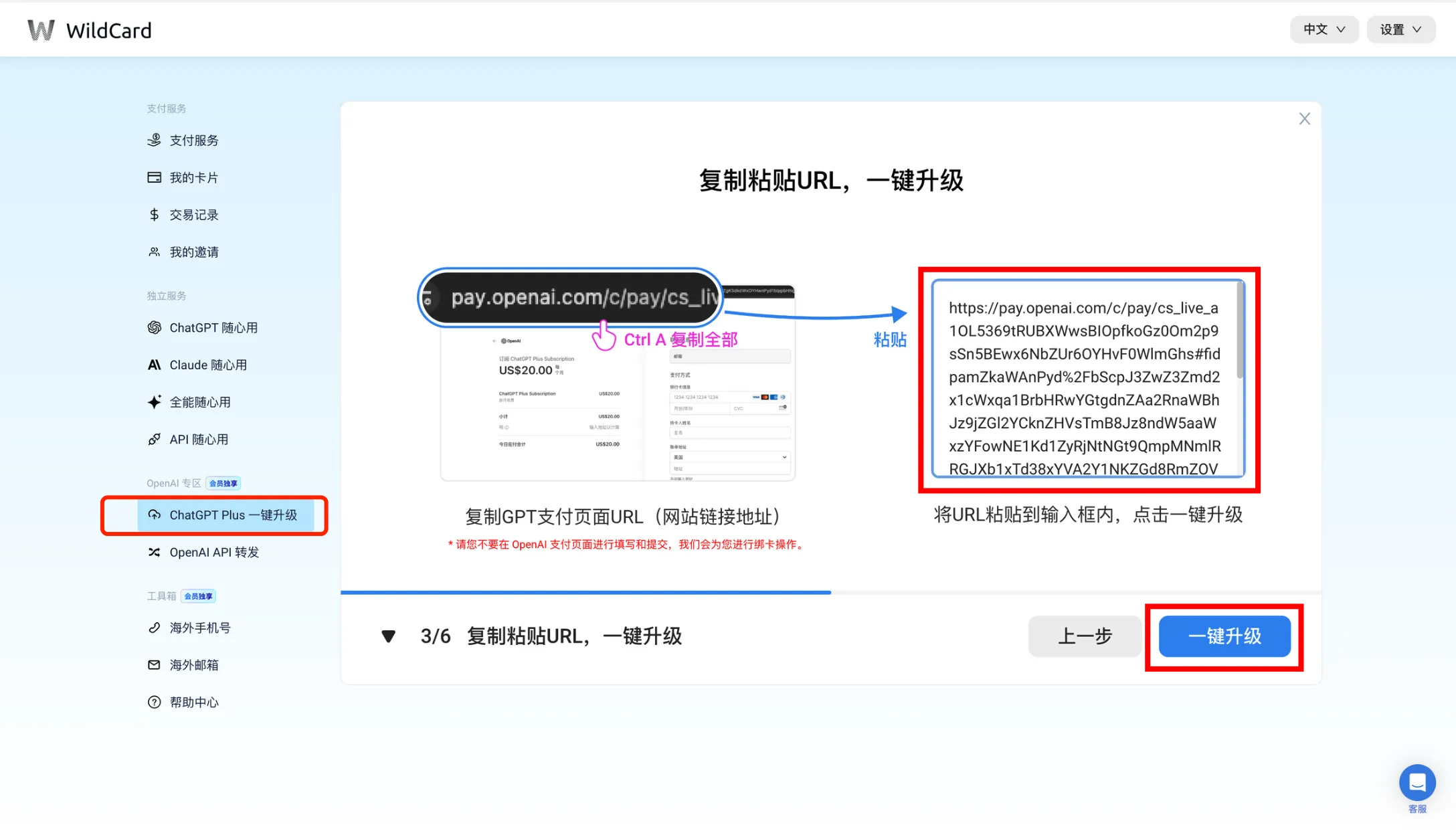Screen dimensions: 1456x831
Task: Click the 支付服务 section header label
Action: pyautogui.click(x=167, y=108)
